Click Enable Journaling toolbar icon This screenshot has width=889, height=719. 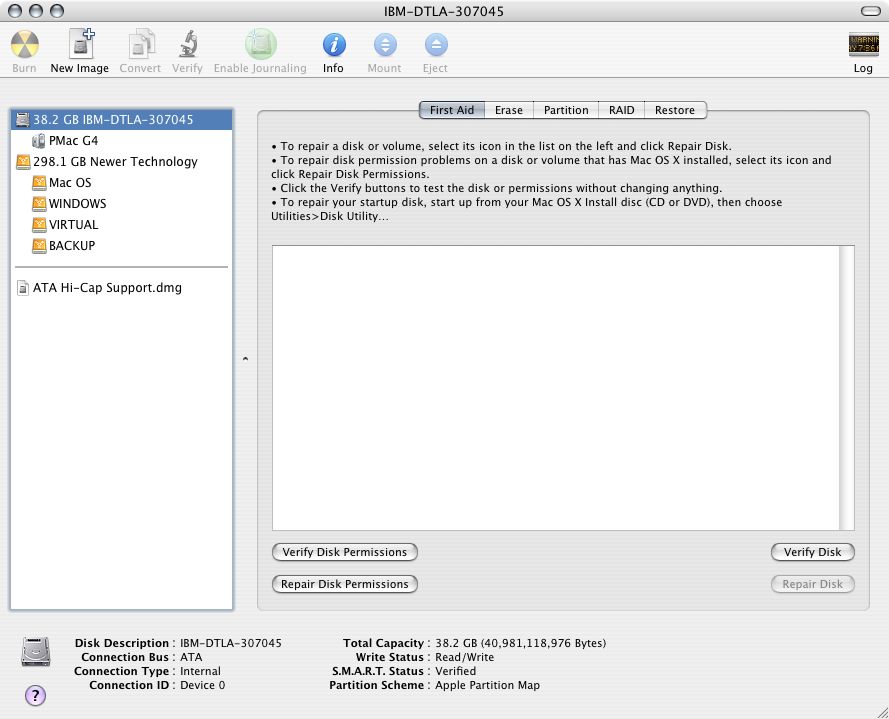[260, 44]
